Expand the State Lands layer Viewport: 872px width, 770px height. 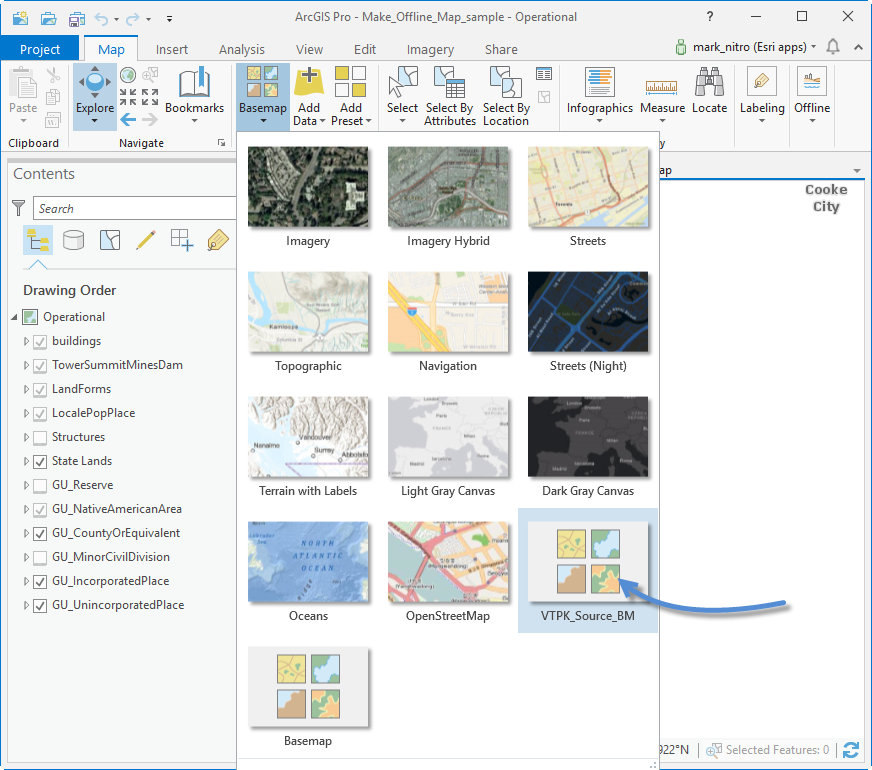26,461
